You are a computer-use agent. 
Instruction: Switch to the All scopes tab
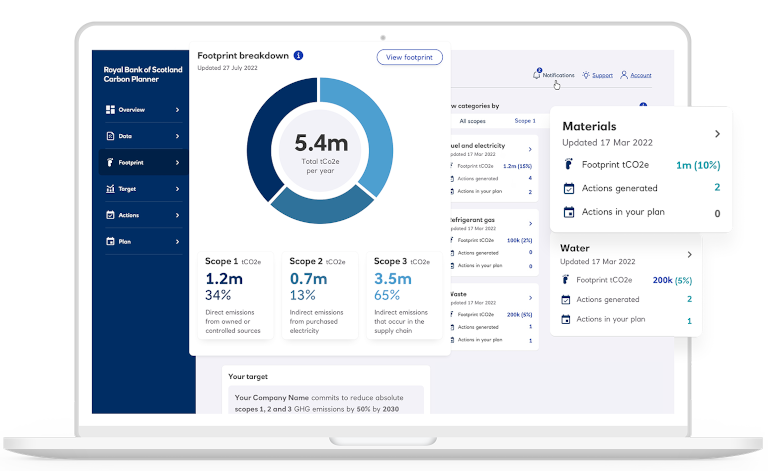pyautogui.click(x=473, y=121)
